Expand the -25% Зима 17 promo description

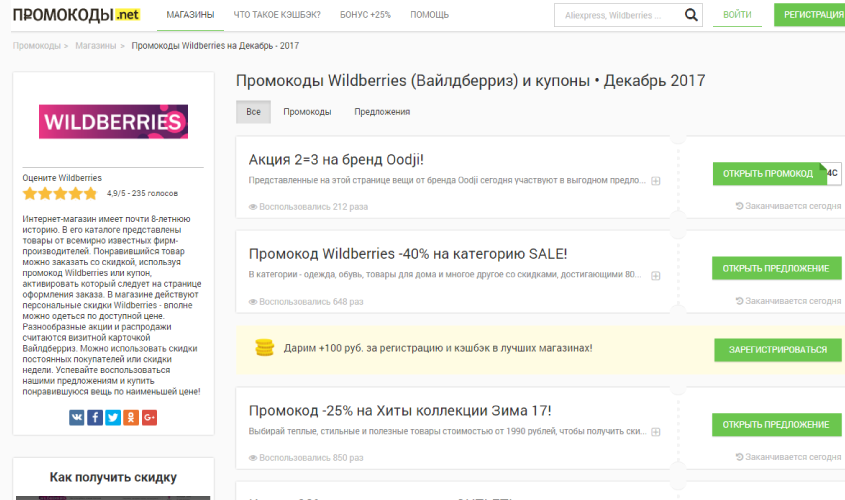click(x=656, y=432)
